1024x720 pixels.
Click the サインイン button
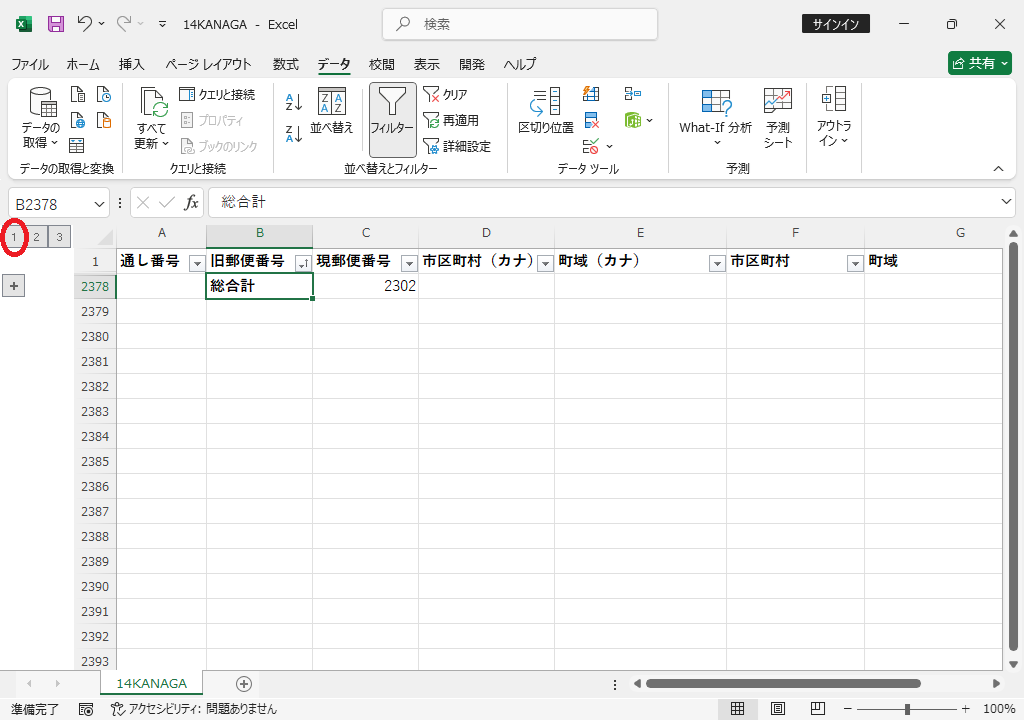point(835,24)
